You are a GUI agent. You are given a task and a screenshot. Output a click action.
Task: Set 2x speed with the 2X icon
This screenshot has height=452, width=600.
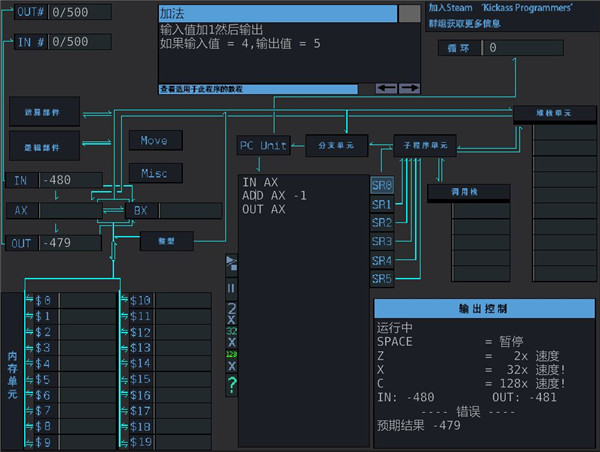(231, 313)
